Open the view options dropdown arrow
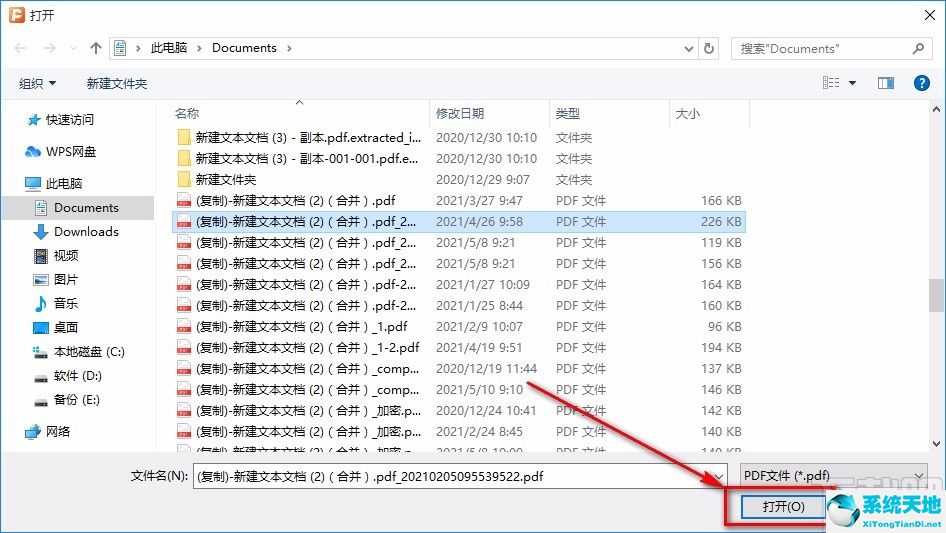Image resolution: width=946 pixels, height=533 pixels. pos(852,83)
